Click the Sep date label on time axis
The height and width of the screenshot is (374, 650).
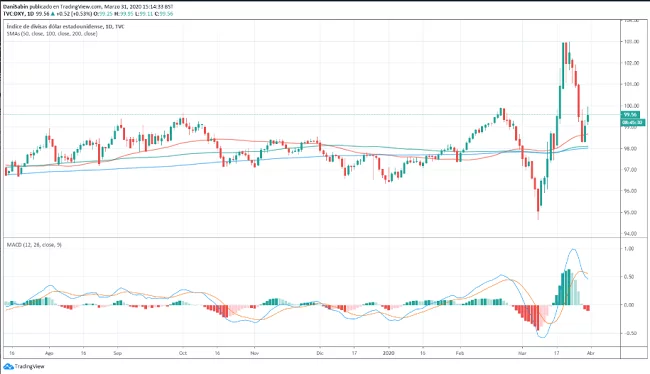pyautogui.click(x=118, y=353)
